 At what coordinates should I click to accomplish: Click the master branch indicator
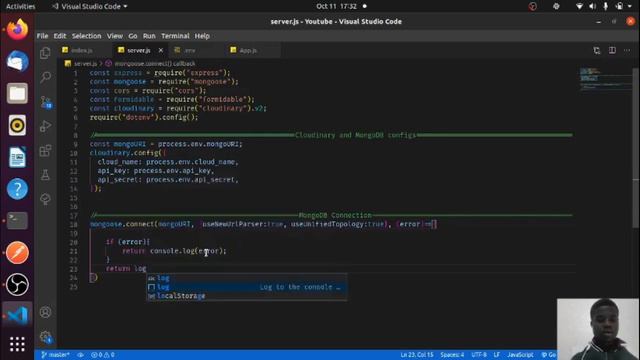pyautogui.click(x=55, y=355)
